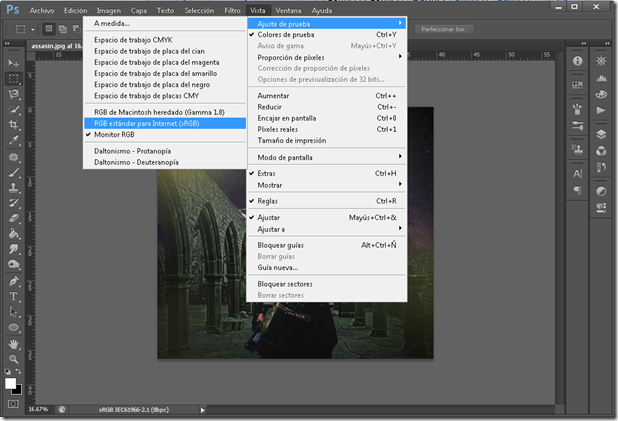Choose Guía nueva... command
This screenshot has width=618, height=421.
327,268
